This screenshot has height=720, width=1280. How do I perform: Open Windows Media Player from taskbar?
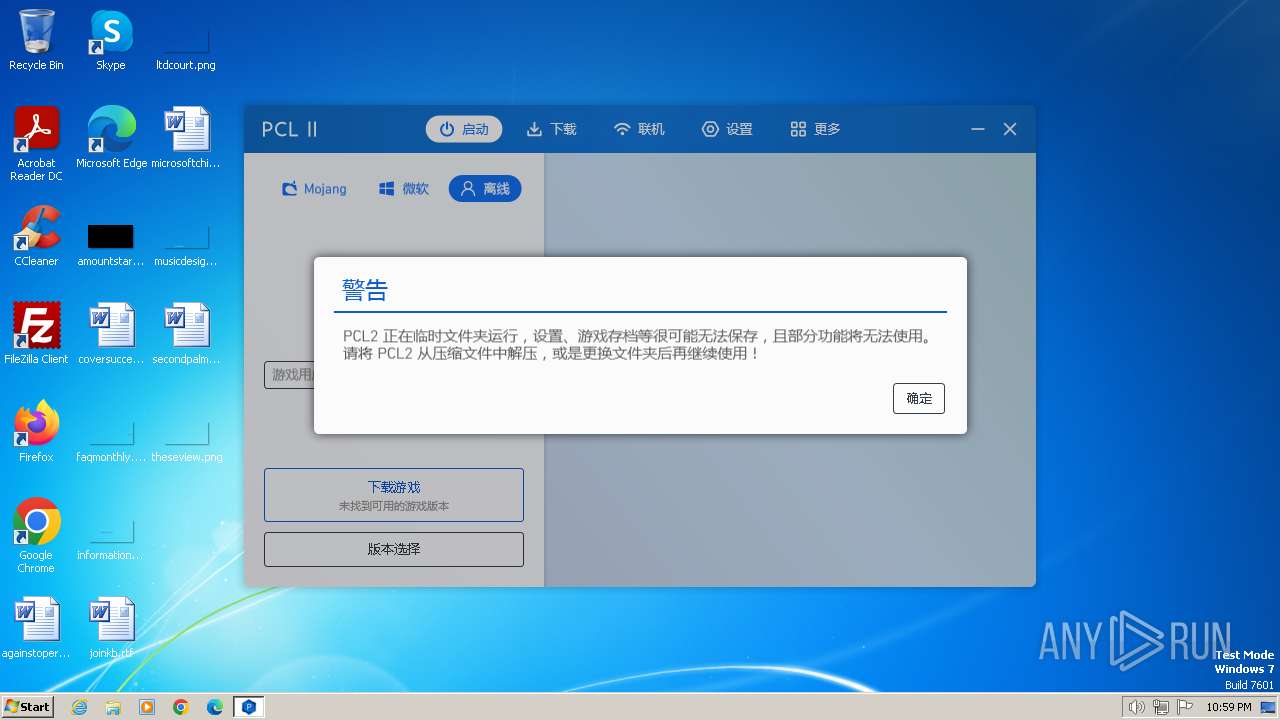(x=147, y=707)
